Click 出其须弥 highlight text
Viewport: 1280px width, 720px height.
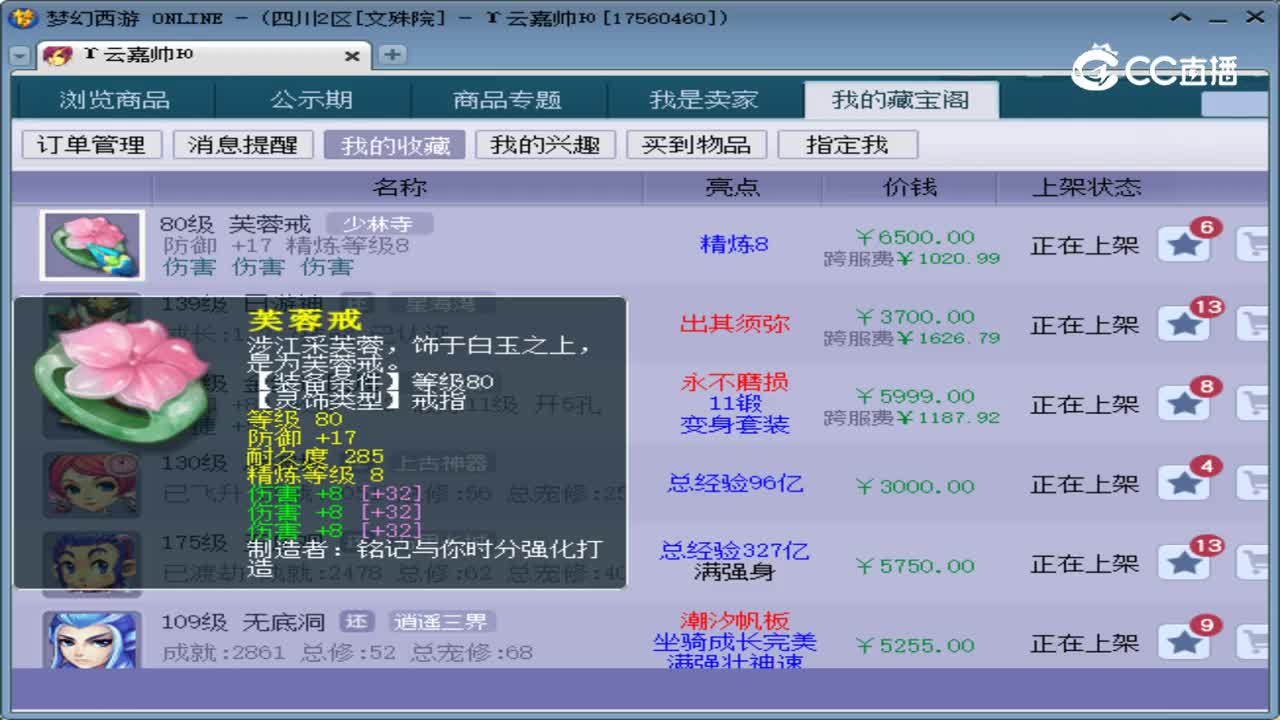pyautogui.click(x=734, y=324)
